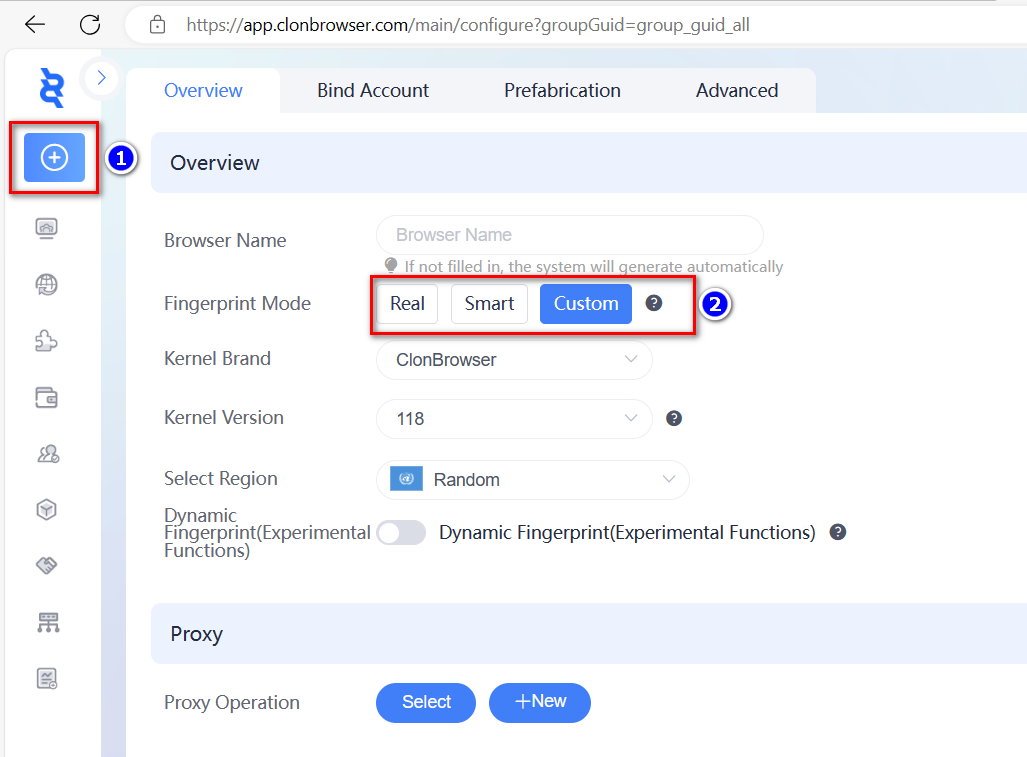This screenshot has width=1027, height=757.
Task: Click the plus icon to create new browser
Action: (54, 157)
